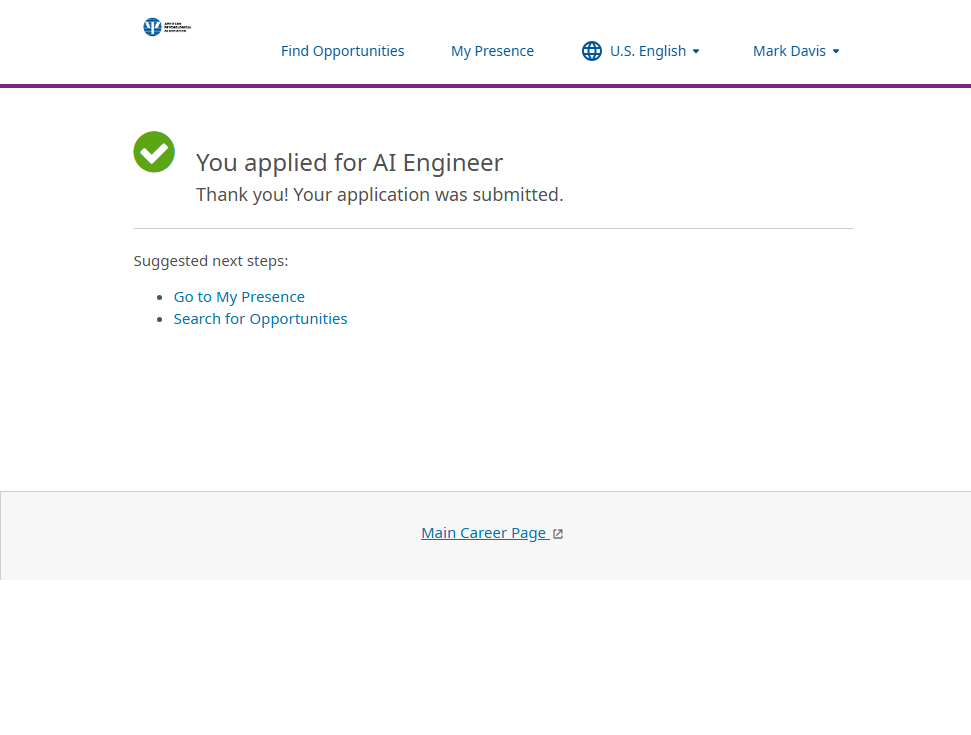The height and width of the screenshot is (735, 971).
Task: Click the green success checkmark icon
Action: 154,152
